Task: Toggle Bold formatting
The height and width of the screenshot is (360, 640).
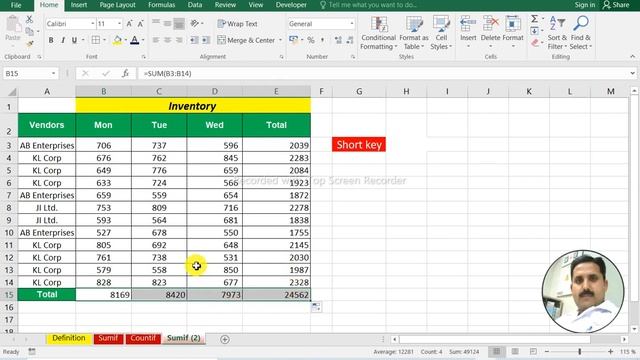Action: pyautogui.click(x=51, y=40)
